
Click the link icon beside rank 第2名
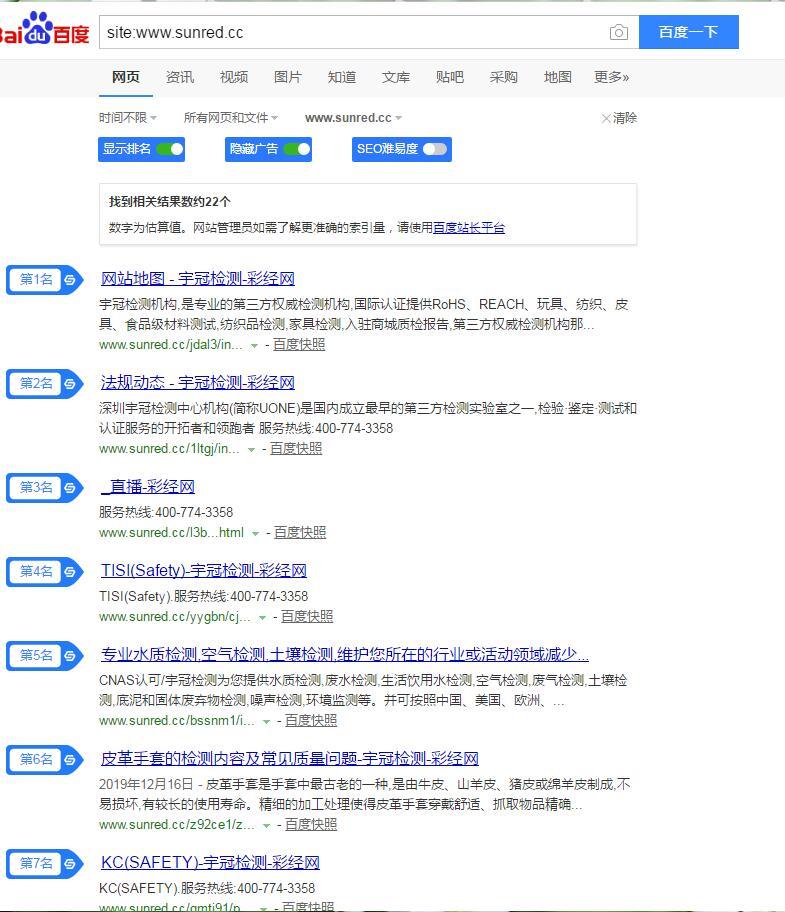coord(70,384)
